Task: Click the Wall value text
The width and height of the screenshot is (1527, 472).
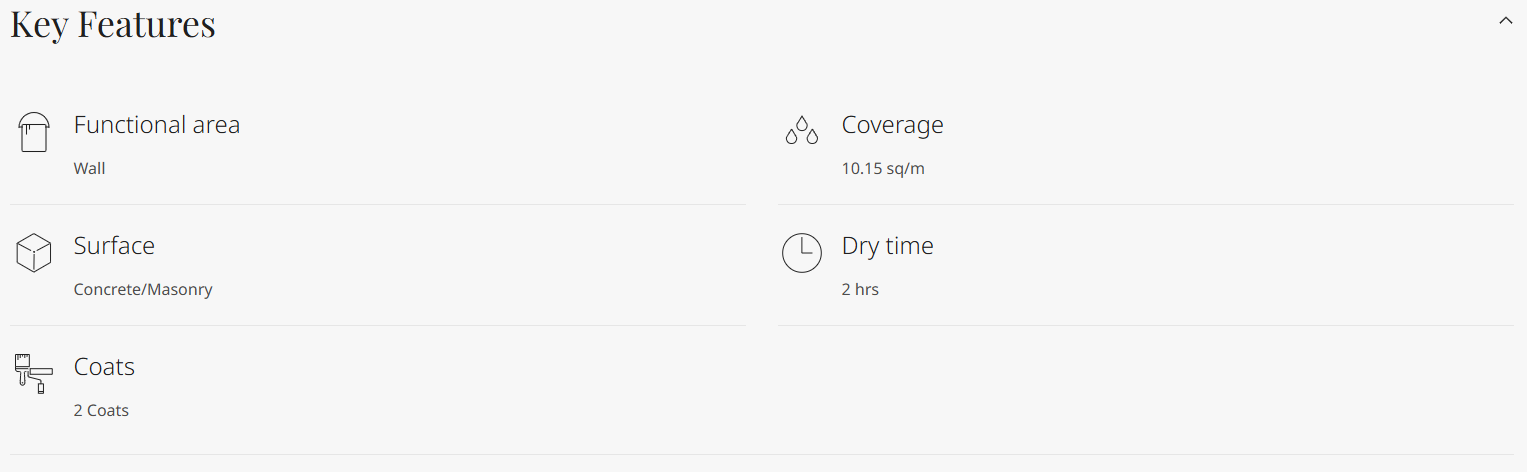Action: tap(89, 168)
